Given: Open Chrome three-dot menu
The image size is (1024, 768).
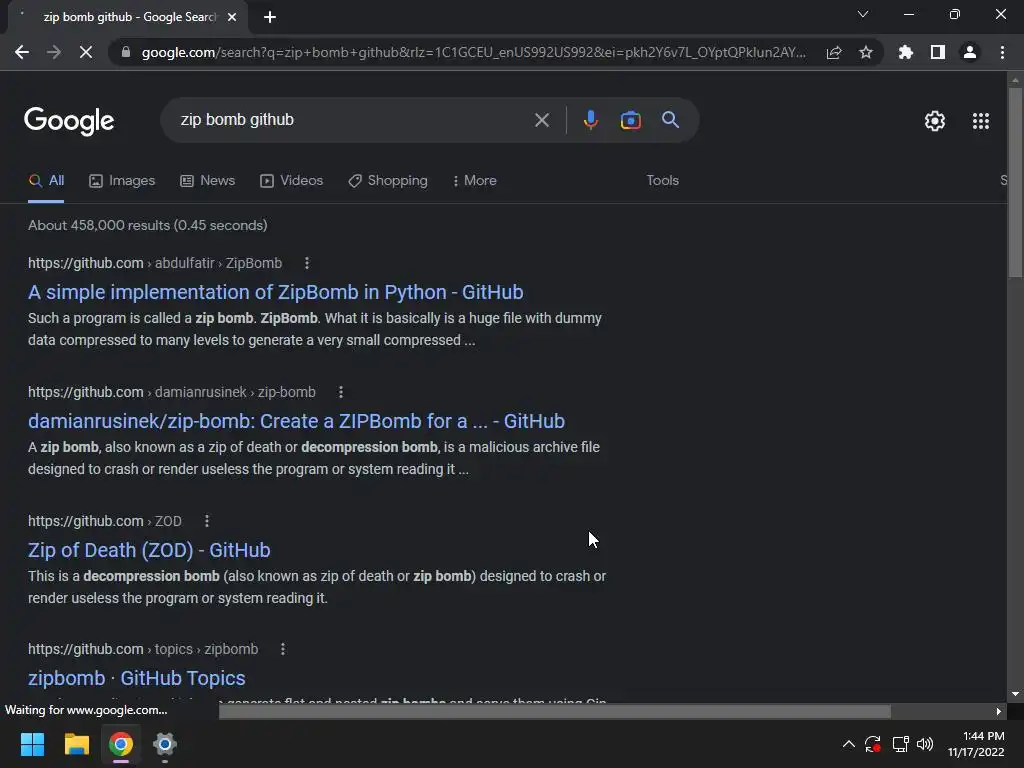Looking at the screenshot, I should point(1002,52).
